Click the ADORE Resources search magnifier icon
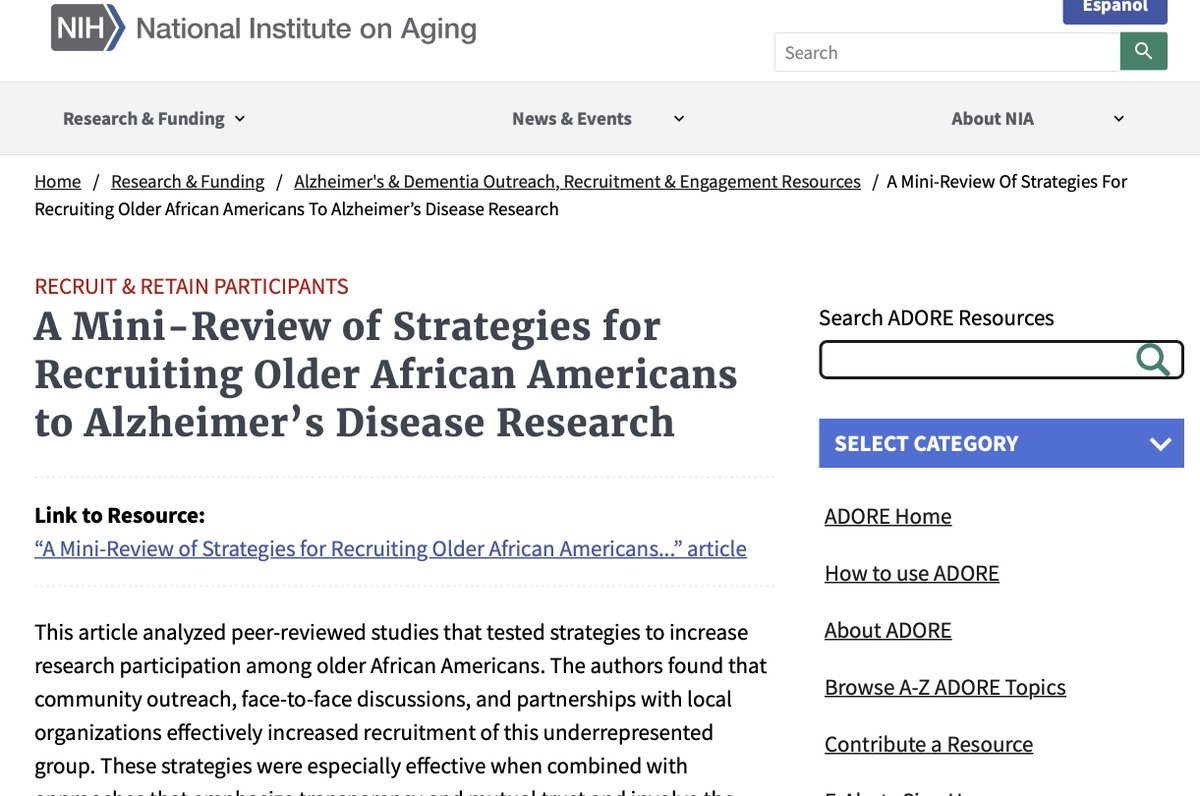 pos(1153,360)
